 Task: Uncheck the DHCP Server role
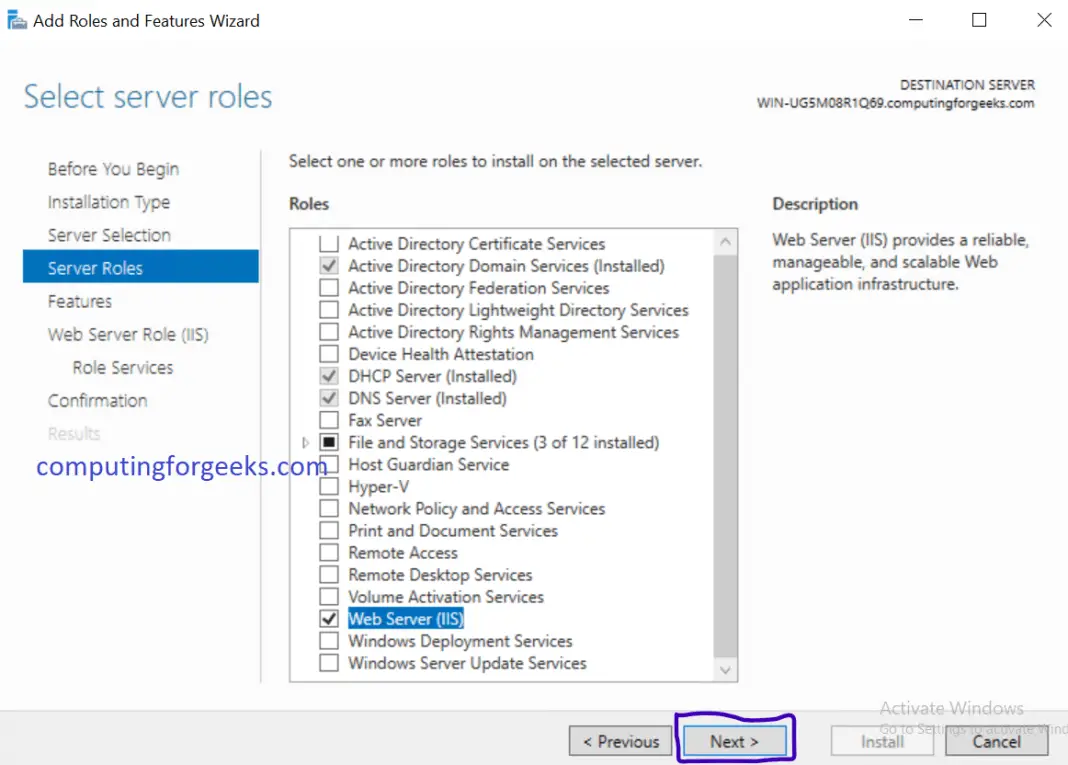point(330,376)
